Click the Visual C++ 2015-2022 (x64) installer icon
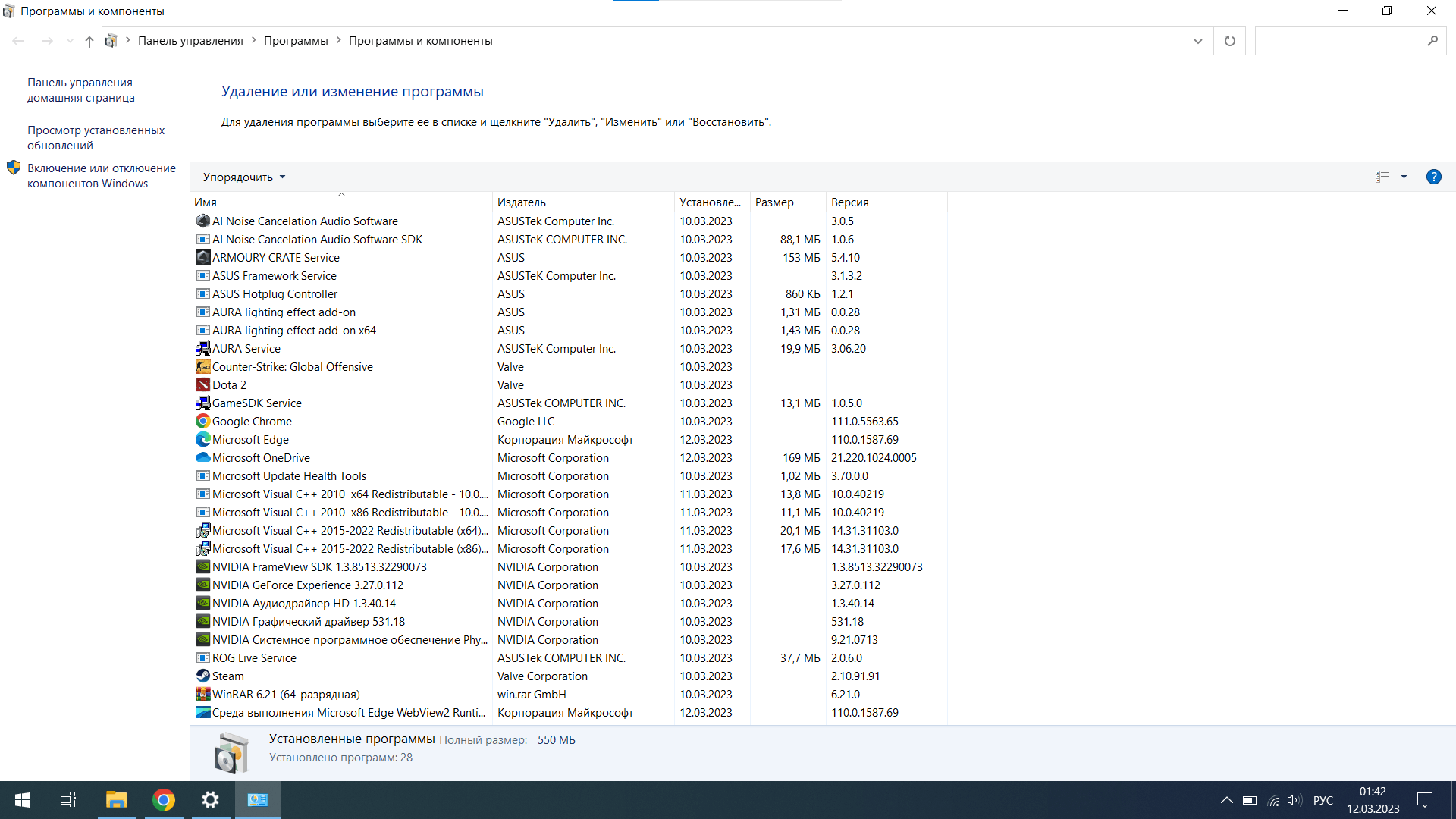Viewport: 1456px width, 819px height. tap(202, 531)
